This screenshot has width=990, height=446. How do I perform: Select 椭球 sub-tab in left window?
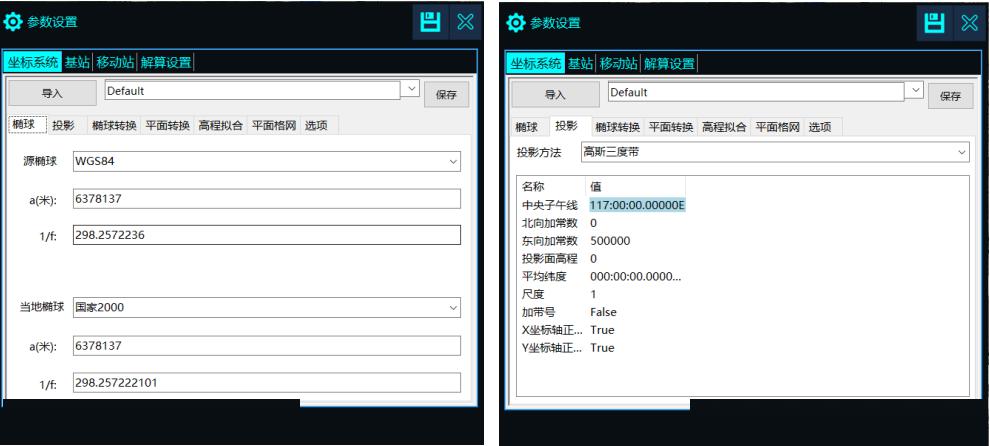[28, 125]
